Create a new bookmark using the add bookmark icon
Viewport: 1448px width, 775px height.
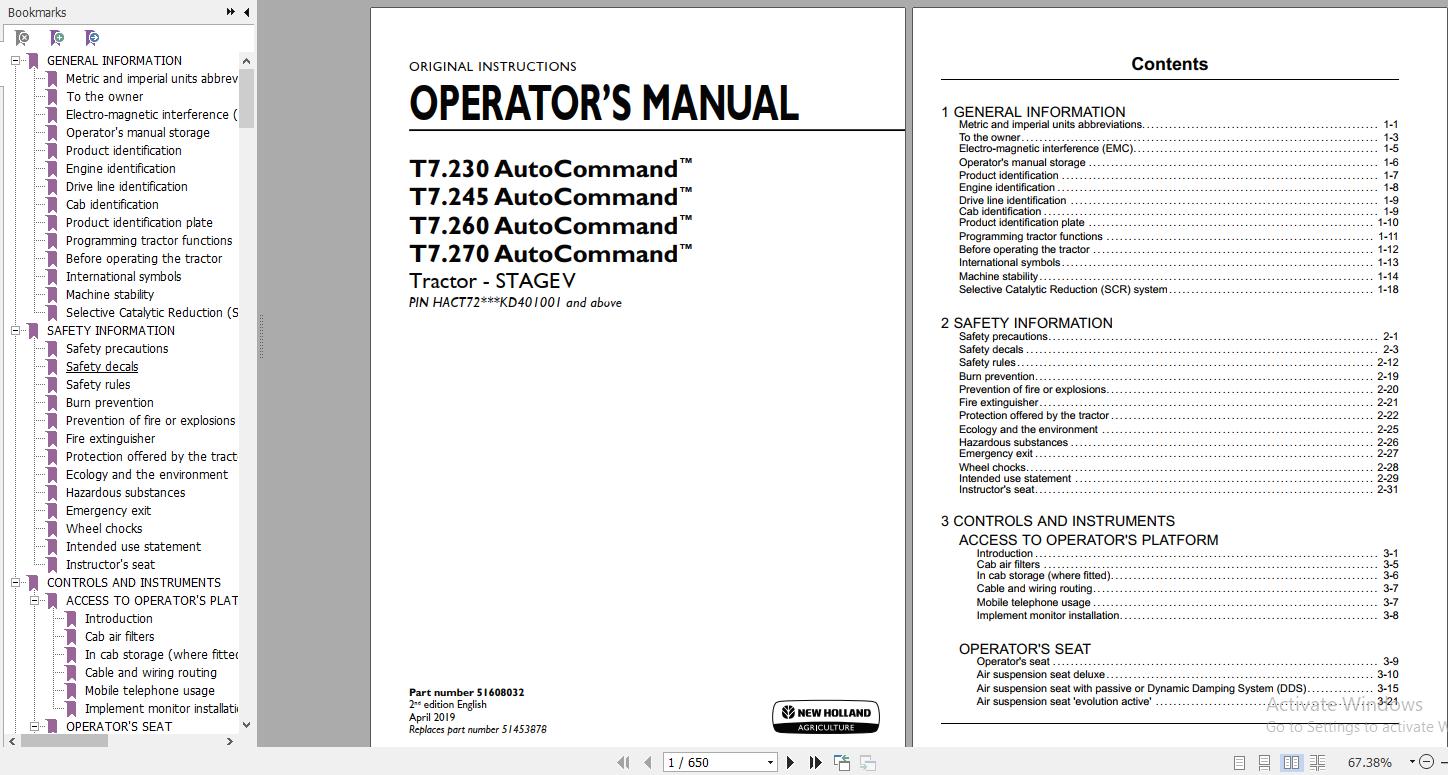pos(57,37)
